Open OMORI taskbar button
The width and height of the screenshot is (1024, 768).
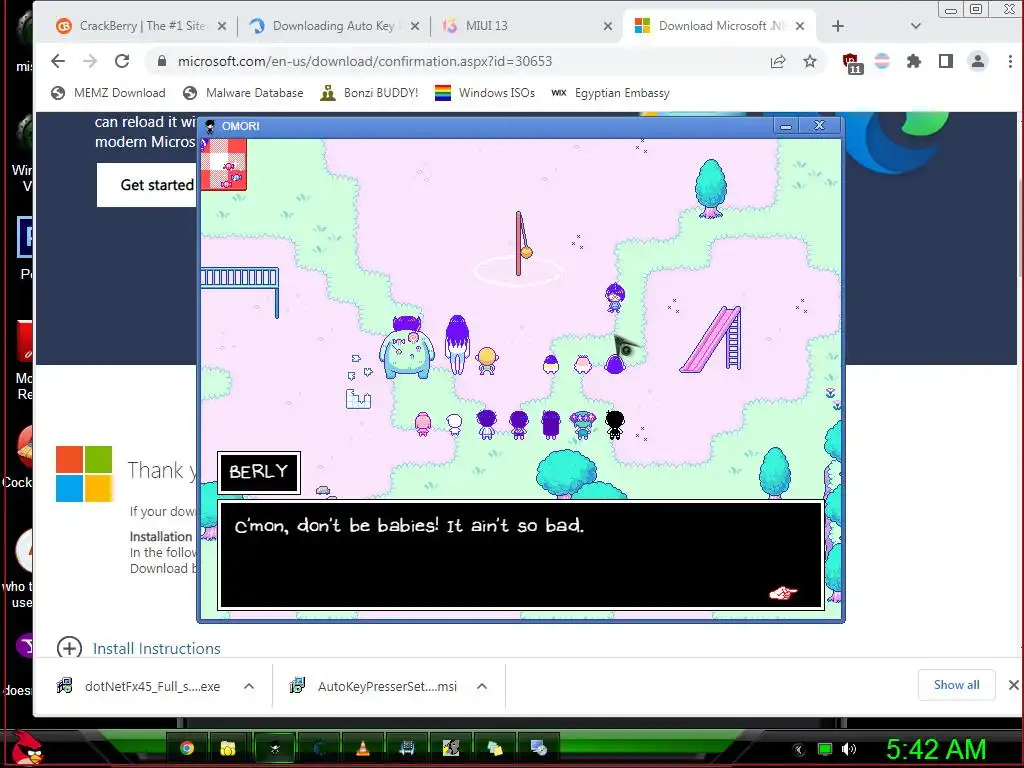[x=275, y=748]
